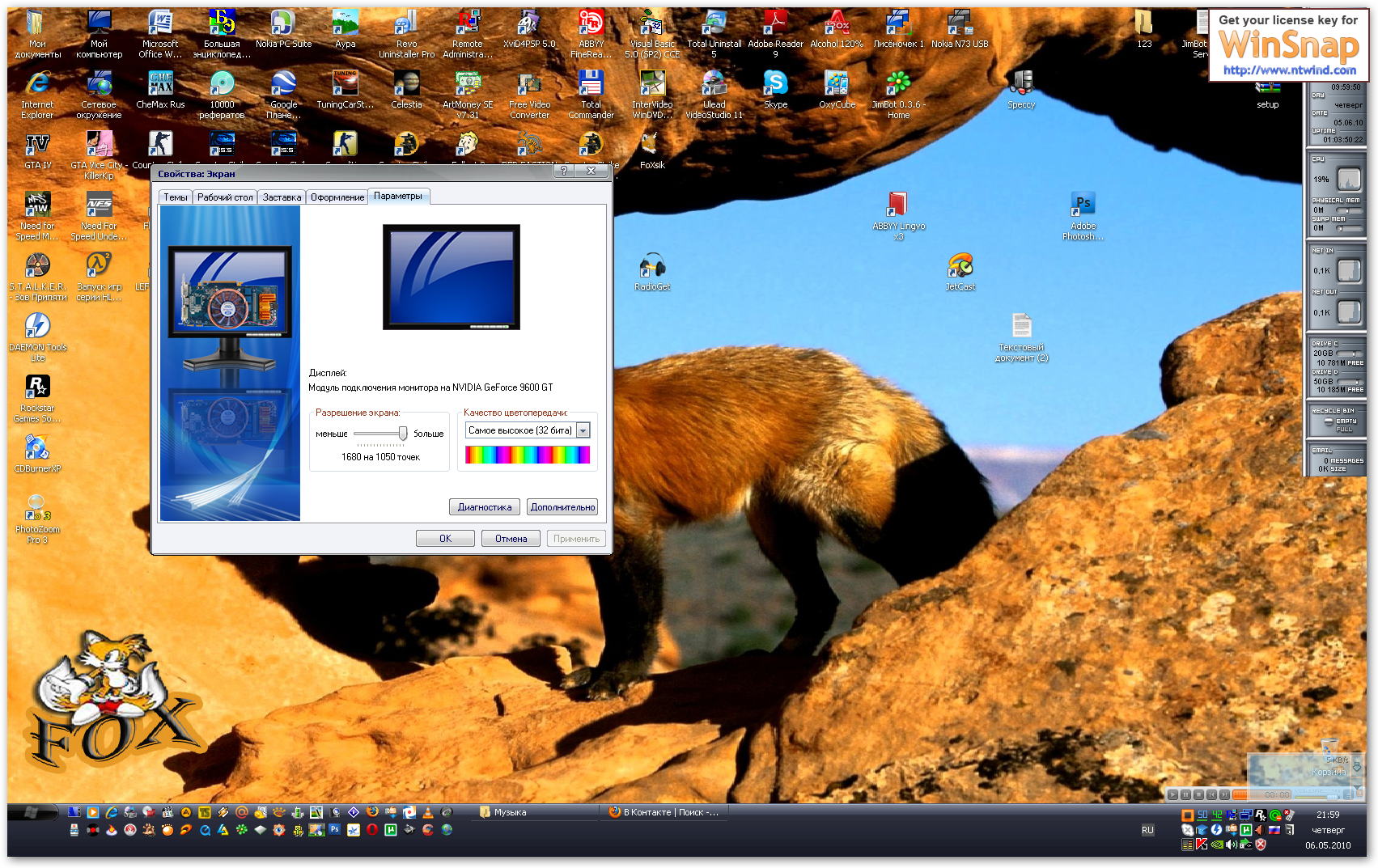Click the Диагностика button
The image size is (1378, 868).
(x=484, y=507)
